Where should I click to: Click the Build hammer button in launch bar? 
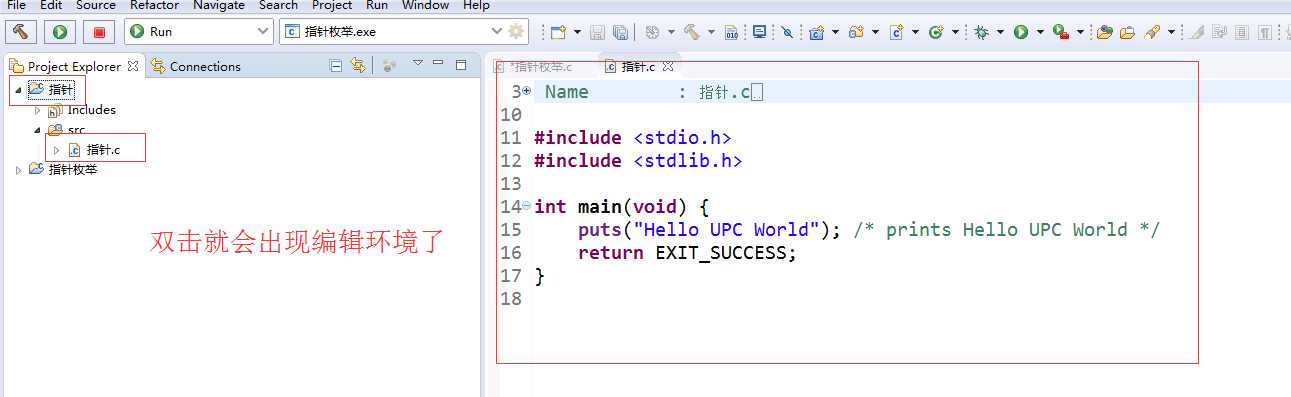coord(21,31)
